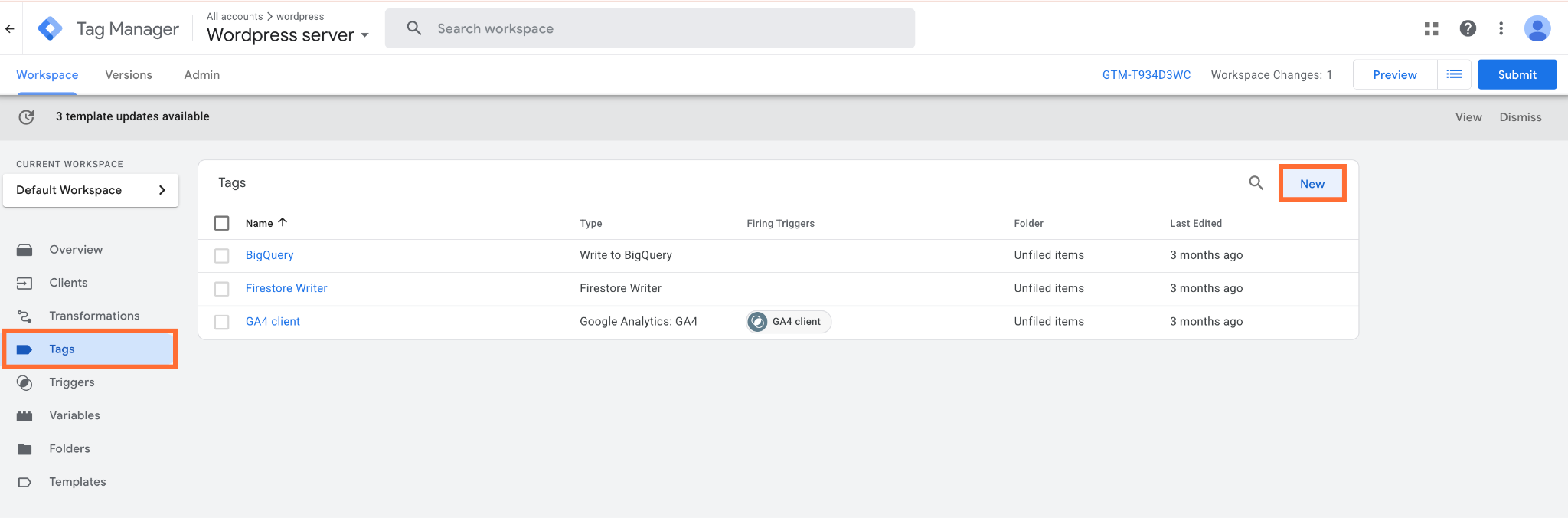Toggle the select-all tags checkbox
This screenshot has height=518, width=1568.
(222, 223)
